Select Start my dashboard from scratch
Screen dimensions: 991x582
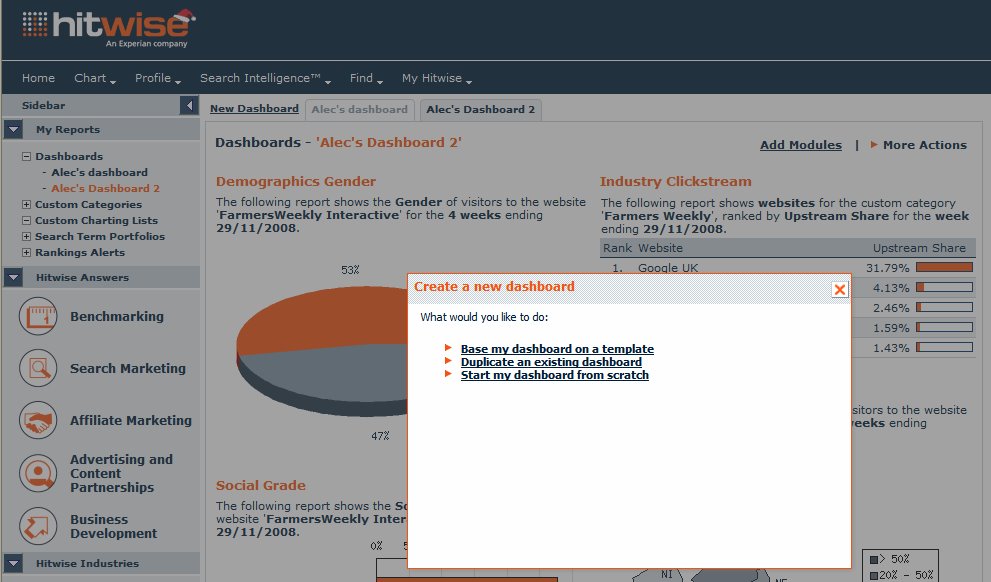pos(554,375)
